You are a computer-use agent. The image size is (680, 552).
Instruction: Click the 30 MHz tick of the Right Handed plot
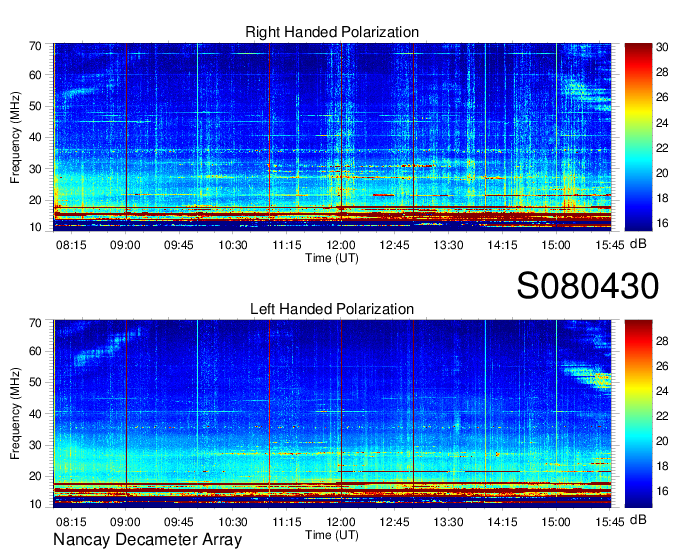[35, 169]
